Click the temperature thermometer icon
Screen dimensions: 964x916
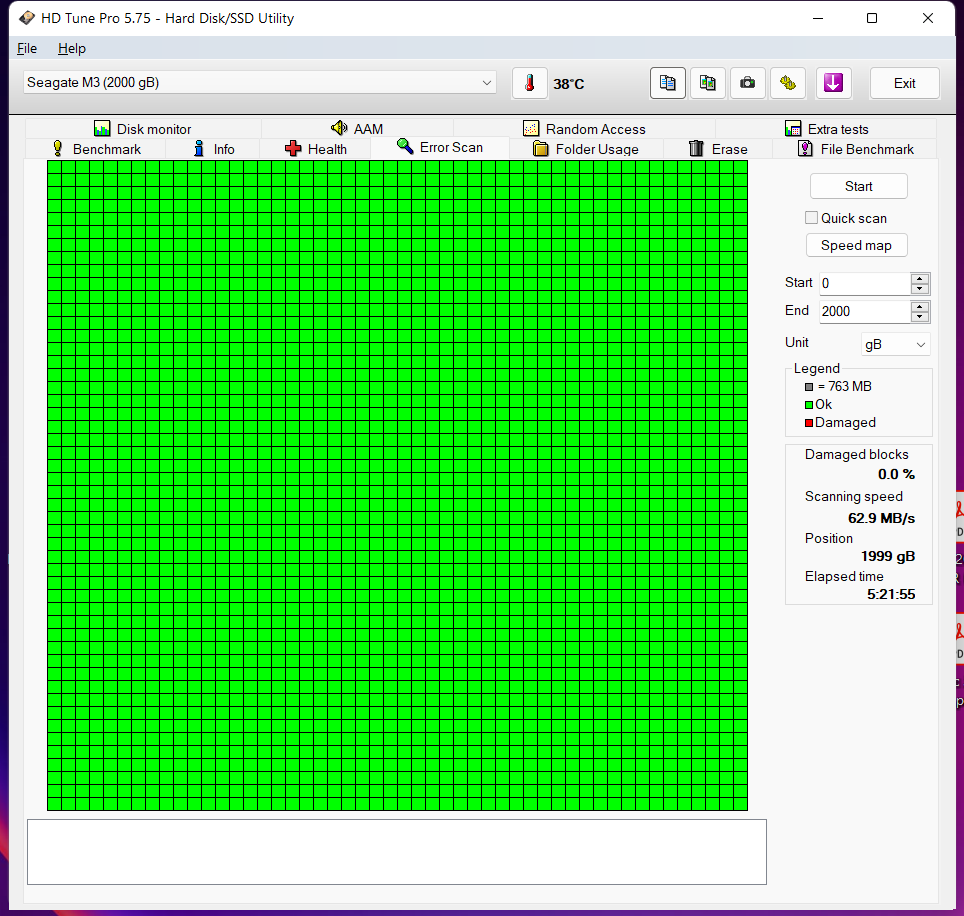coord(529,83)
